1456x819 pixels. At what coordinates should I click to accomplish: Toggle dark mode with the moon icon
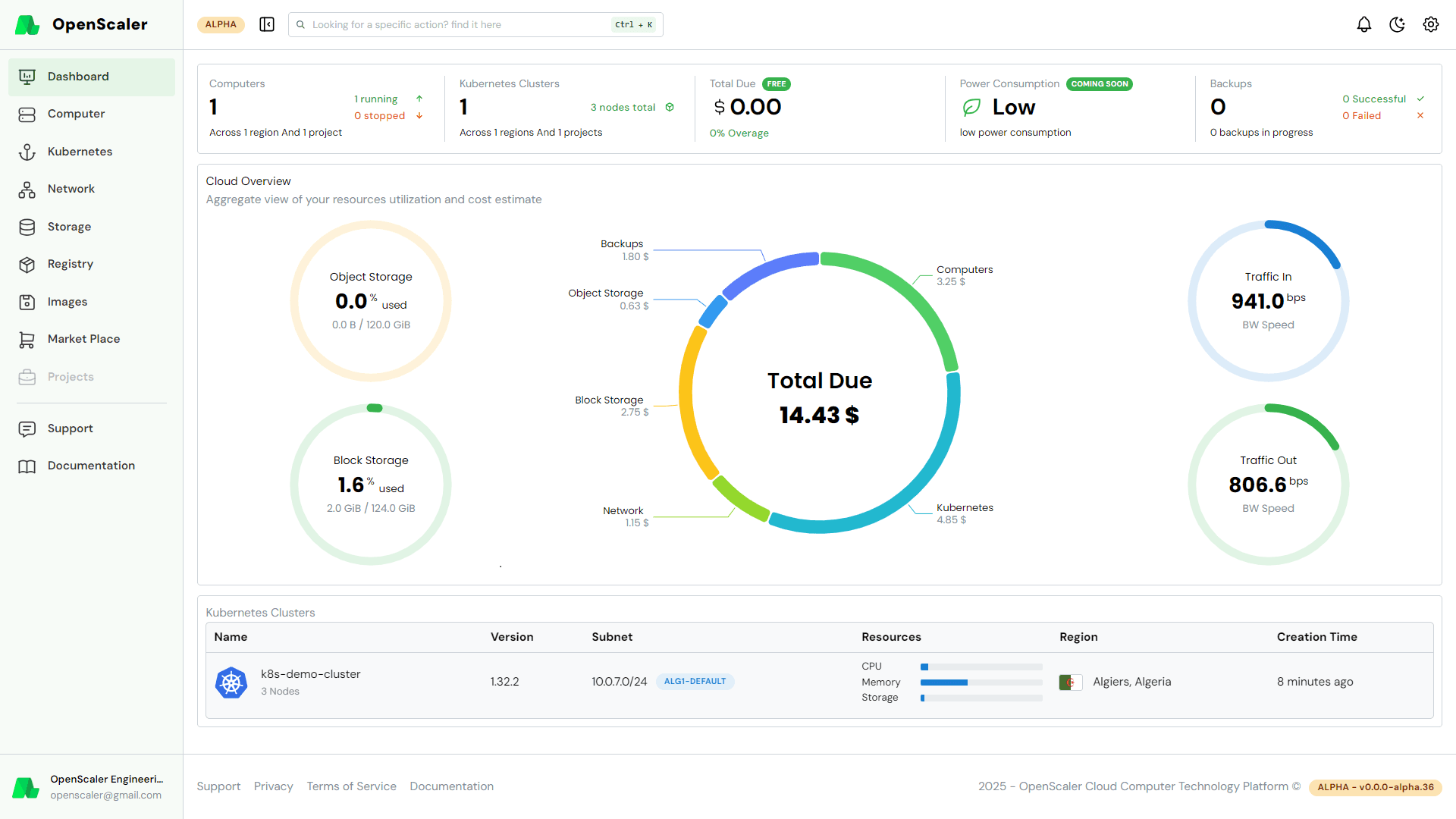coord(1397,24)
